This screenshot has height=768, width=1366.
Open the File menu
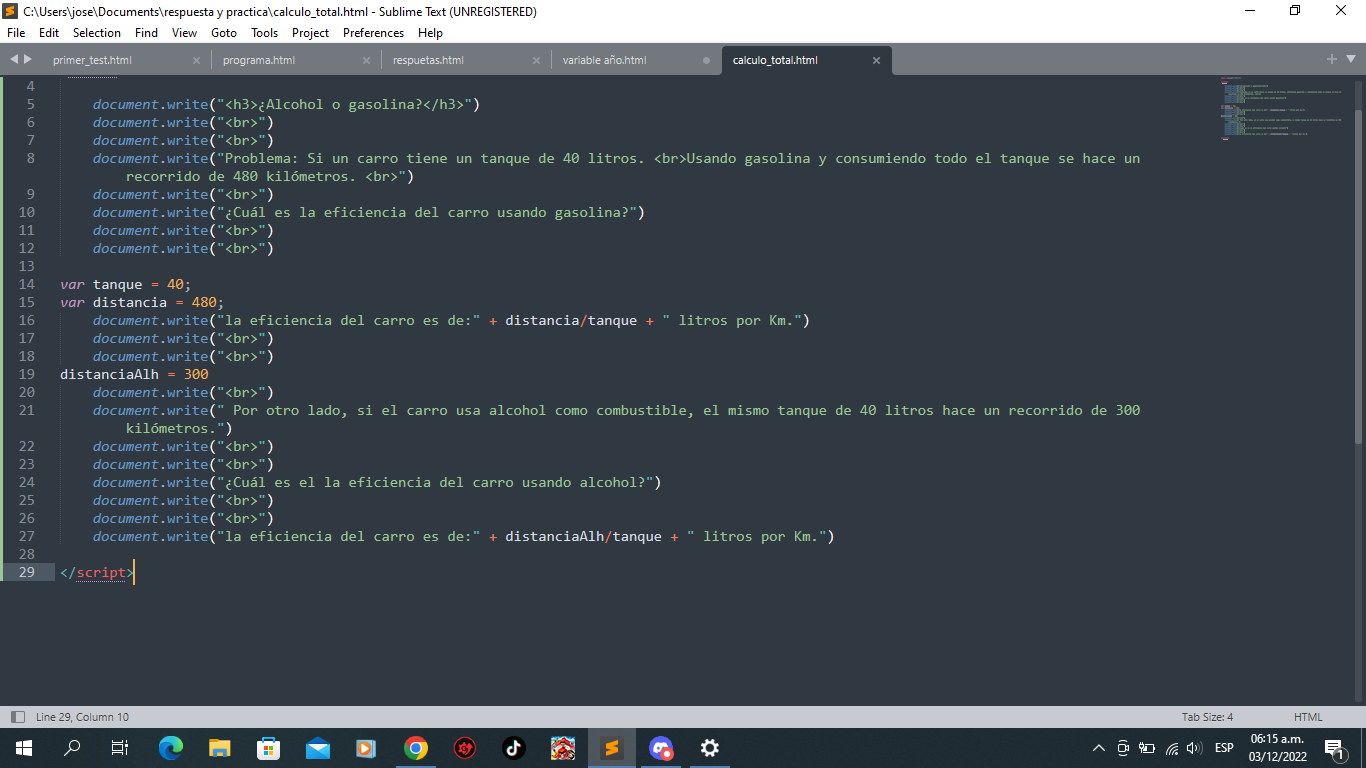click(x=16, y=33)
